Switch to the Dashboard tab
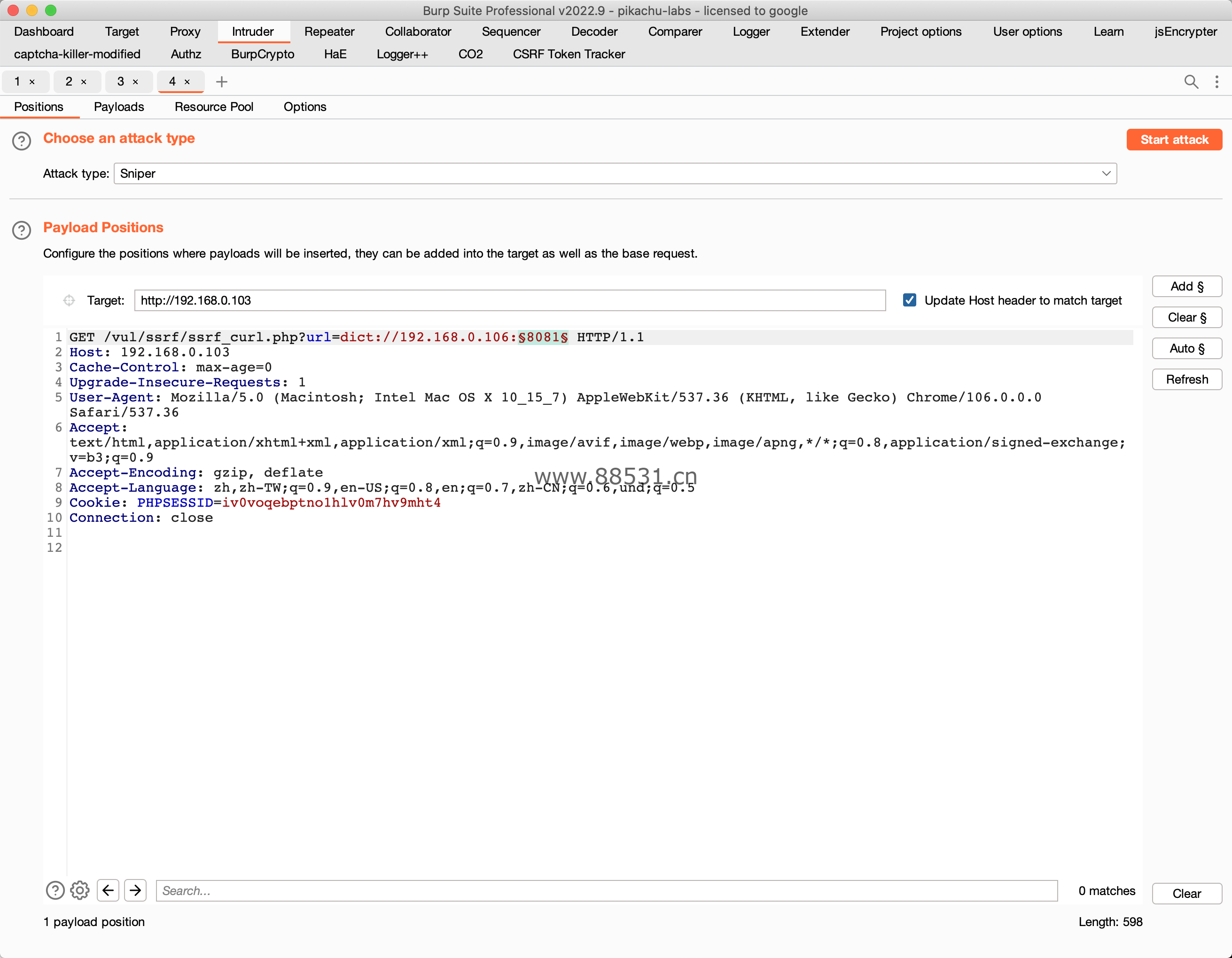This screenshot has height=958, width=1232. point(44,31)
